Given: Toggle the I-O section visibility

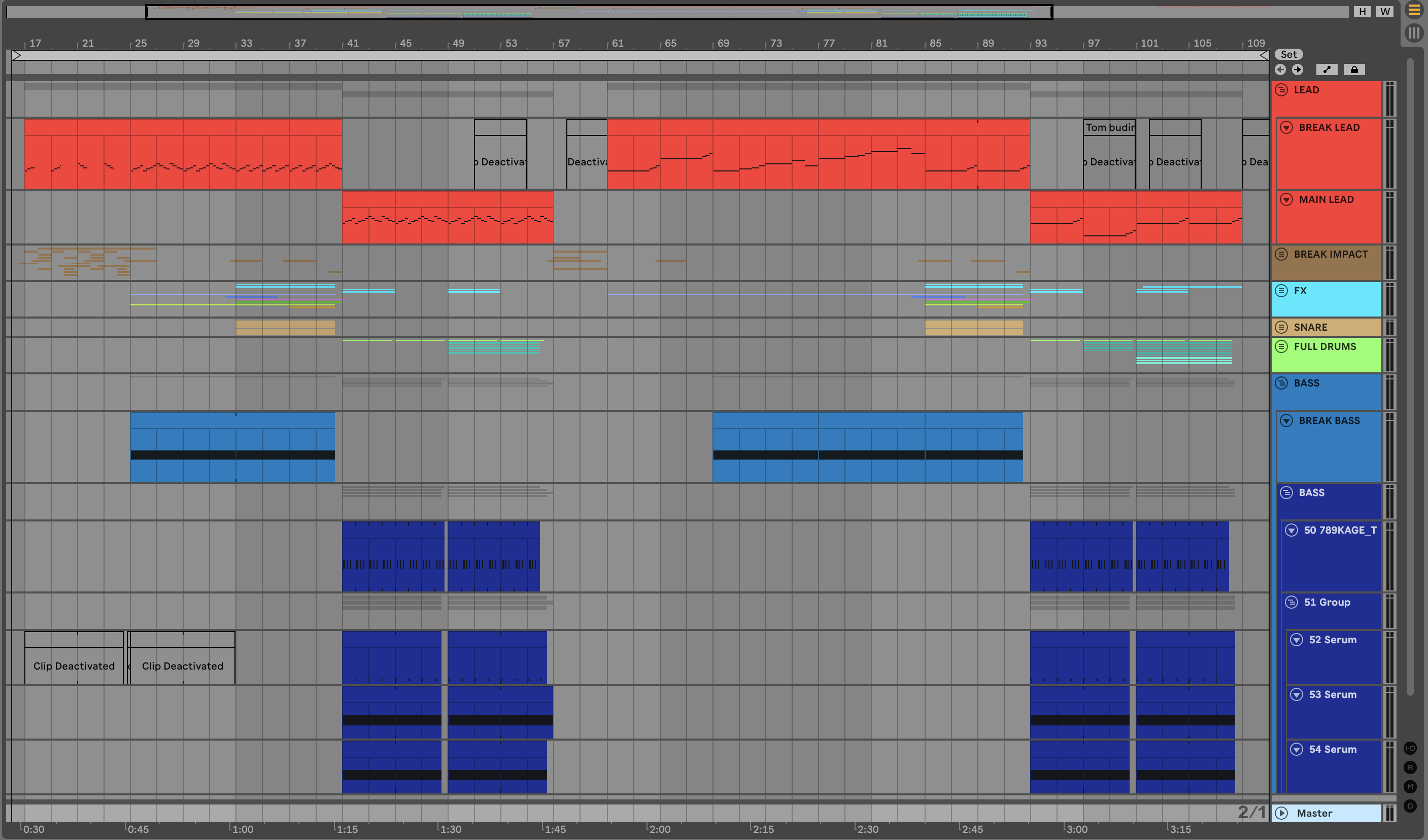Looking at the screenshot, I should [1410, 748].
